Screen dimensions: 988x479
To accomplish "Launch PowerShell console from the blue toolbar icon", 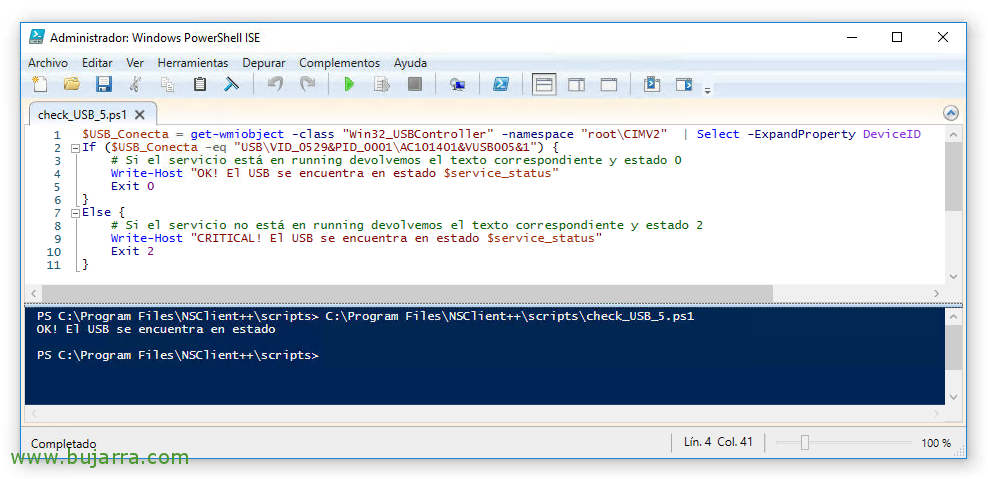I will (502, 85).
